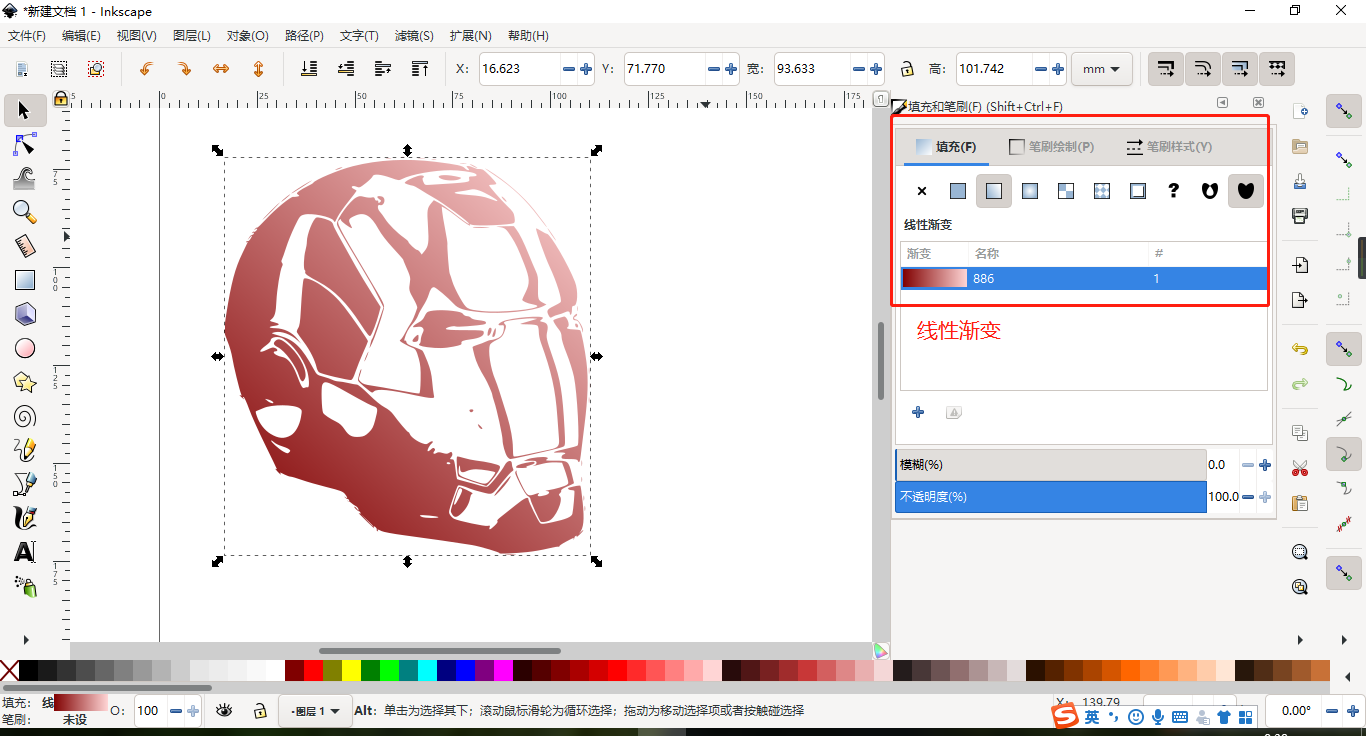Image resolution: width=1366 pixels, height=736 pixels.
Task: Click the Undo arrow in the right sidebar
Action: coord(1299,348)
